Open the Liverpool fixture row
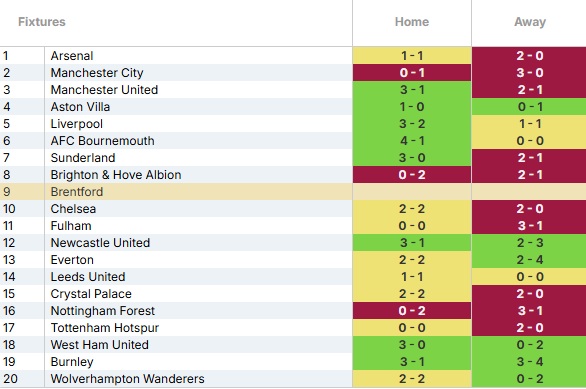 click(x=293, y=124)
